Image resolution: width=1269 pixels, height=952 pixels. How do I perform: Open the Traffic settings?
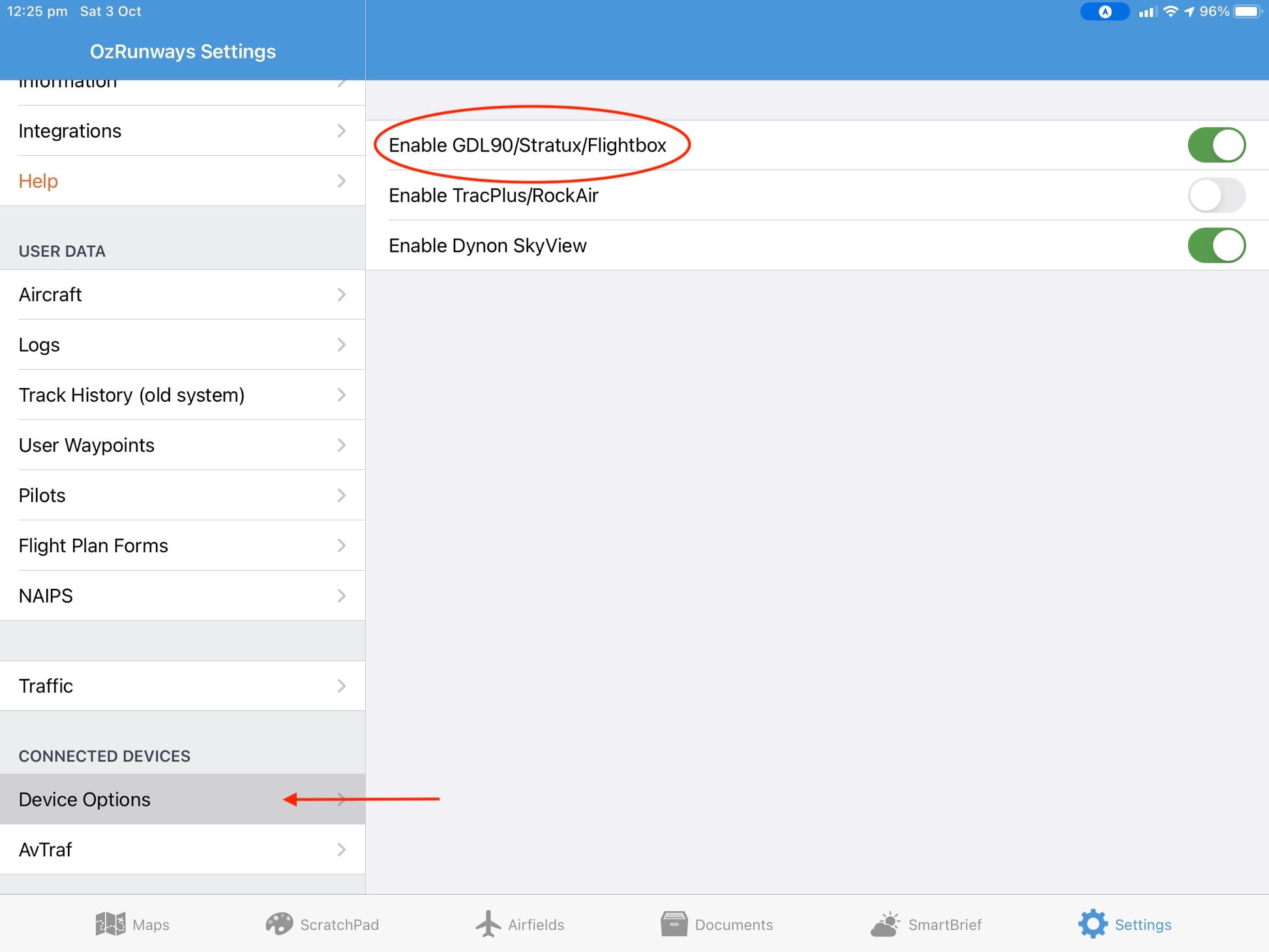point(183,685)
